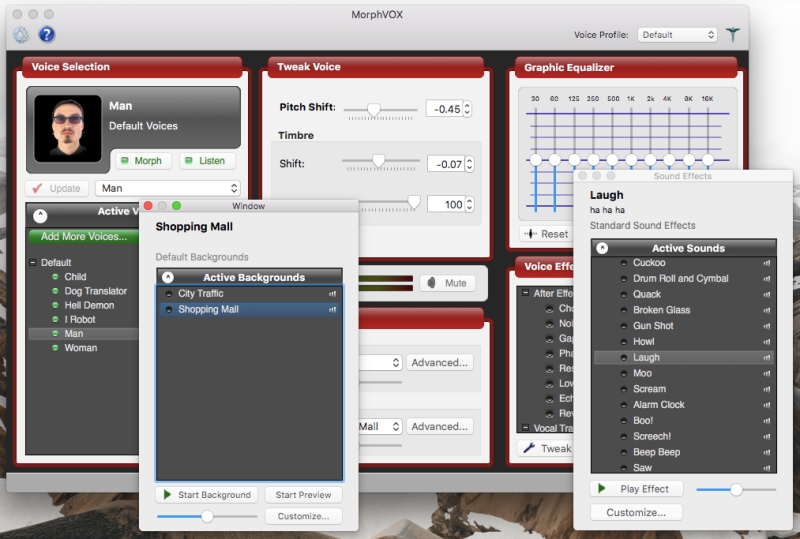
Task: Select the Moo sound effect
Action: pos(642,373)
